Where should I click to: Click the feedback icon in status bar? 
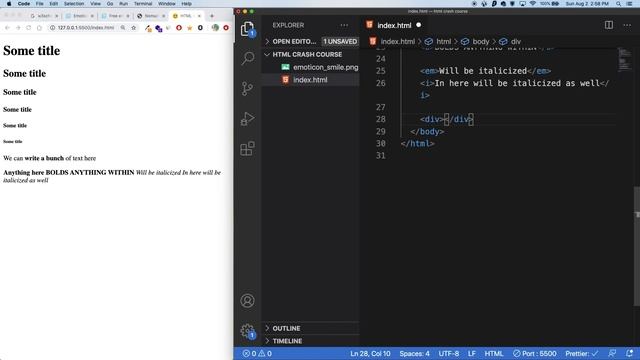click(x=611, y=353)
